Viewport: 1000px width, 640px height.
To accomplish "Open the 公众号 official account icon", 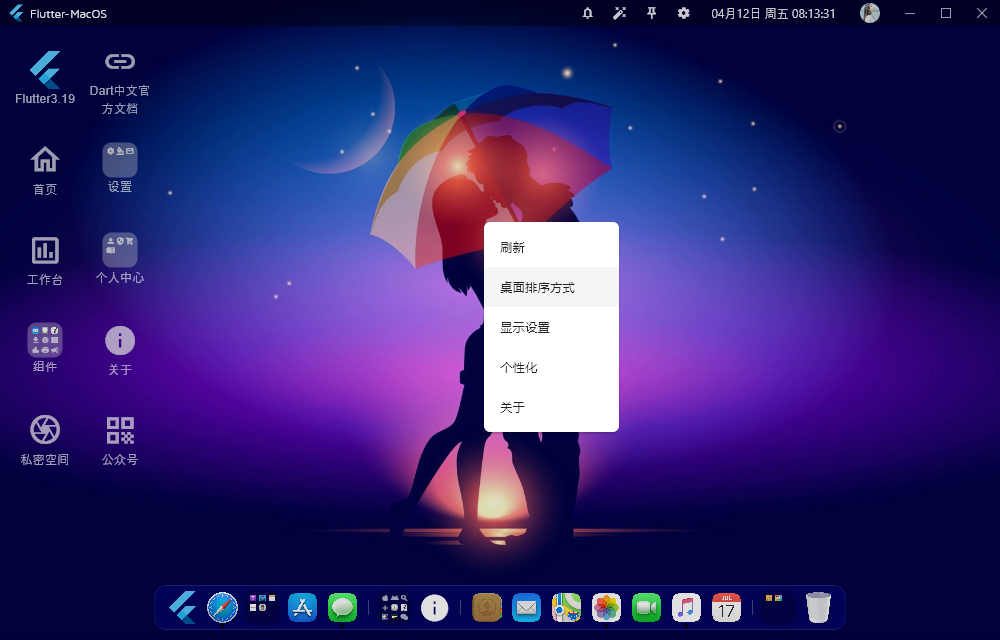I will 119,432.
